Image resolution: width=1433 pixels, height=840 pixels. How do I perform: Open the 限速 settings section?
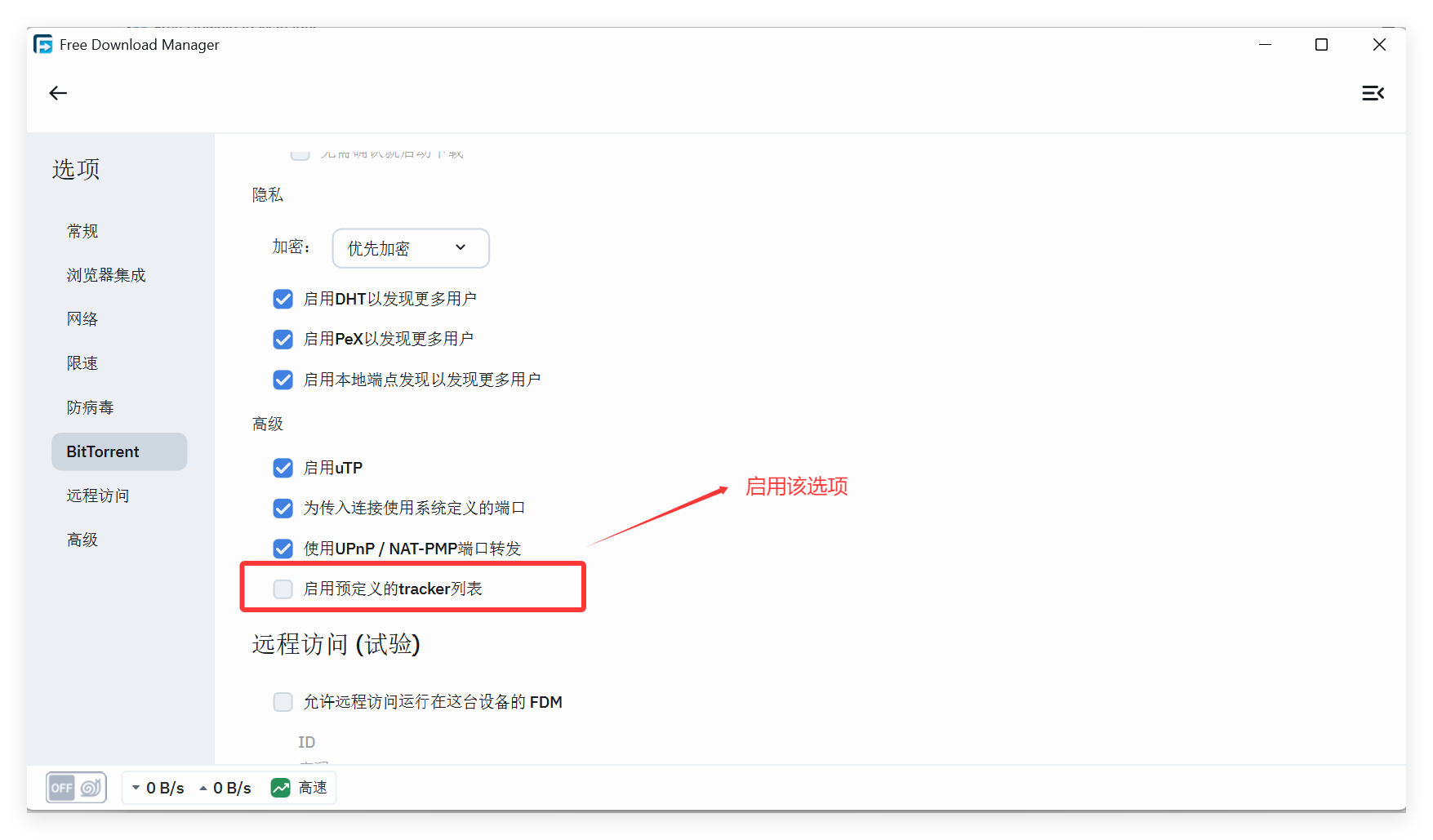tap(82, 363)
